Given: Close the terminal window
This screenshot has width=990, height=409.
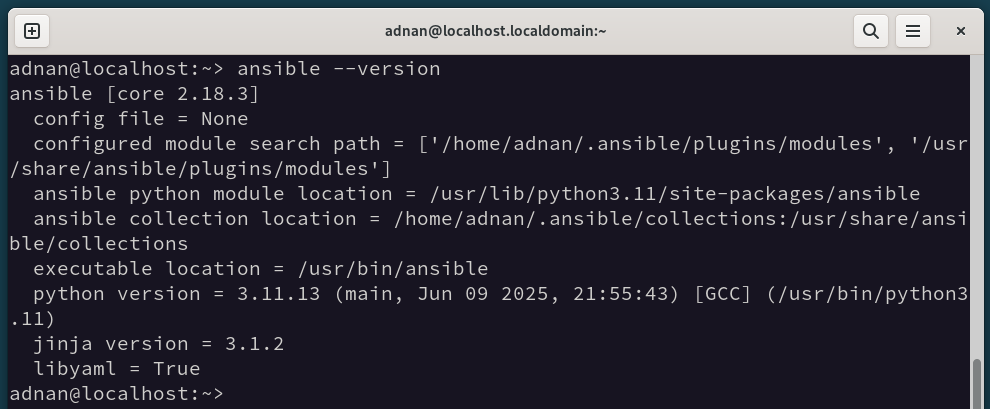Looking at the screenshot, I should click(x=960, y=31).
